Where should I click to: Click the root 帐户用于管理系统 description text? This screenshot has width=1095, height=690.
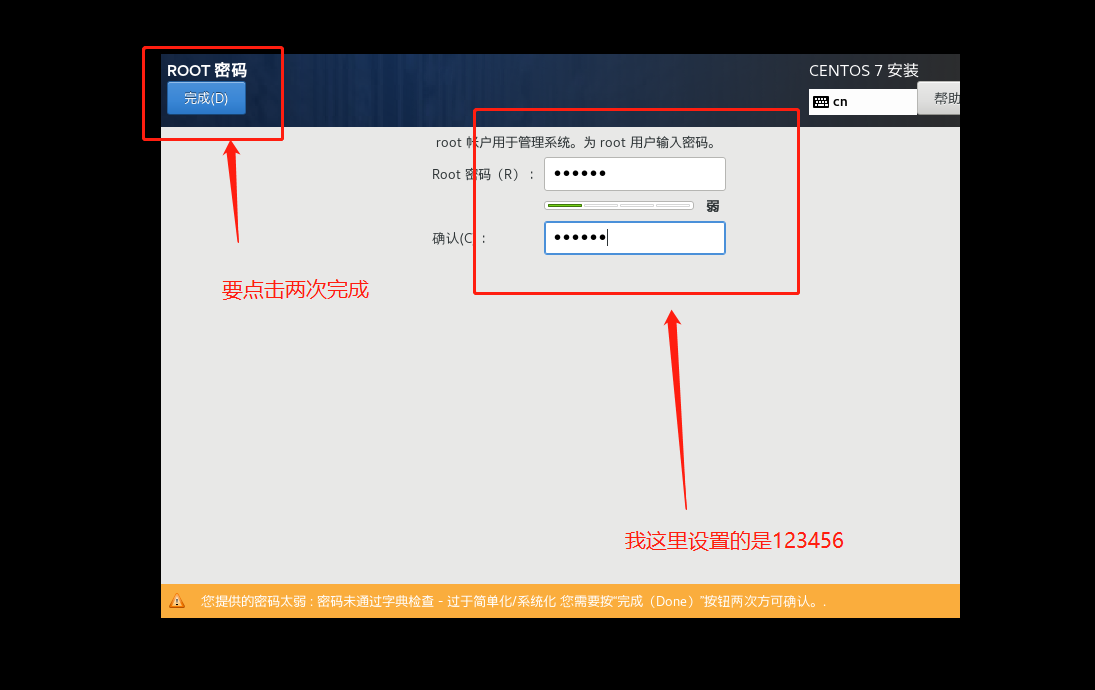[x=576, y=142]
